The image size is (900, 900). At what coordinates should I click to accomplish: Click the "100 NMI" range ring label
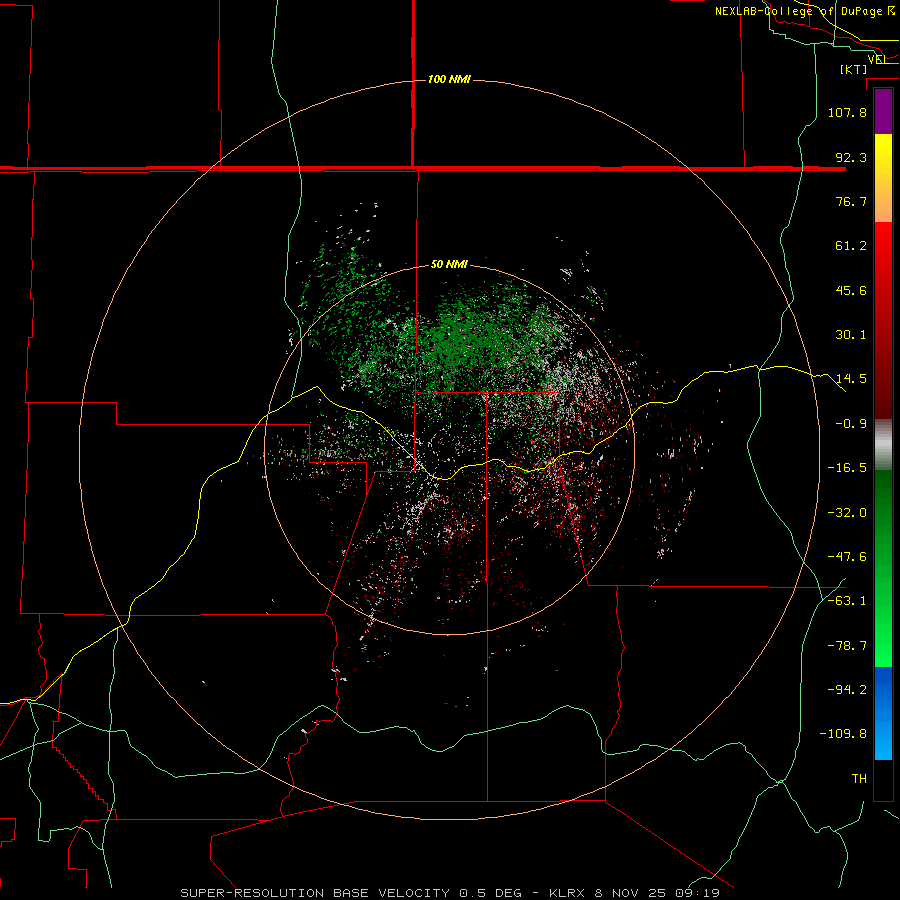(x=449, y=79)
